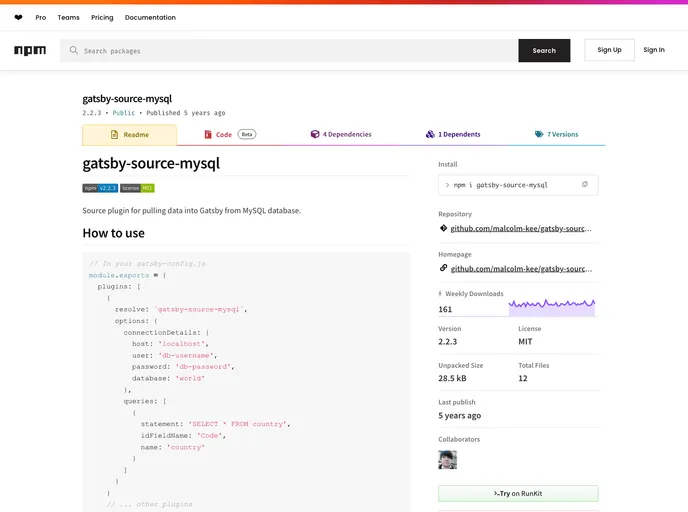Viewport: 688px width, 512px height.
Task: Click Try on RunKit button
Action: pyautogui.click(x=518, y=494)
